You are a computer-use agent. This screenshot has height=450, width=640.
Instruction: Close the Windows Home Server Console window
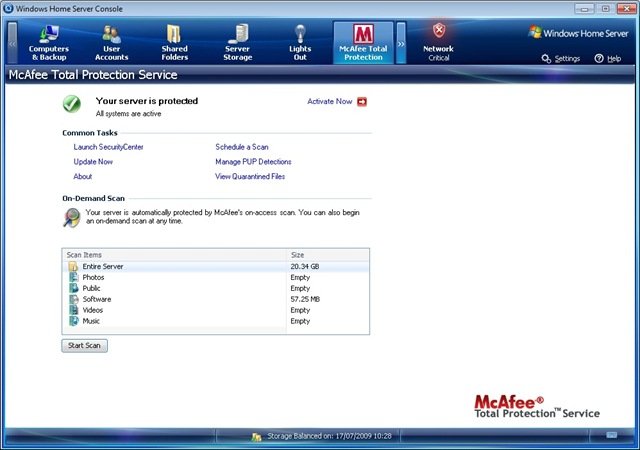626,8
